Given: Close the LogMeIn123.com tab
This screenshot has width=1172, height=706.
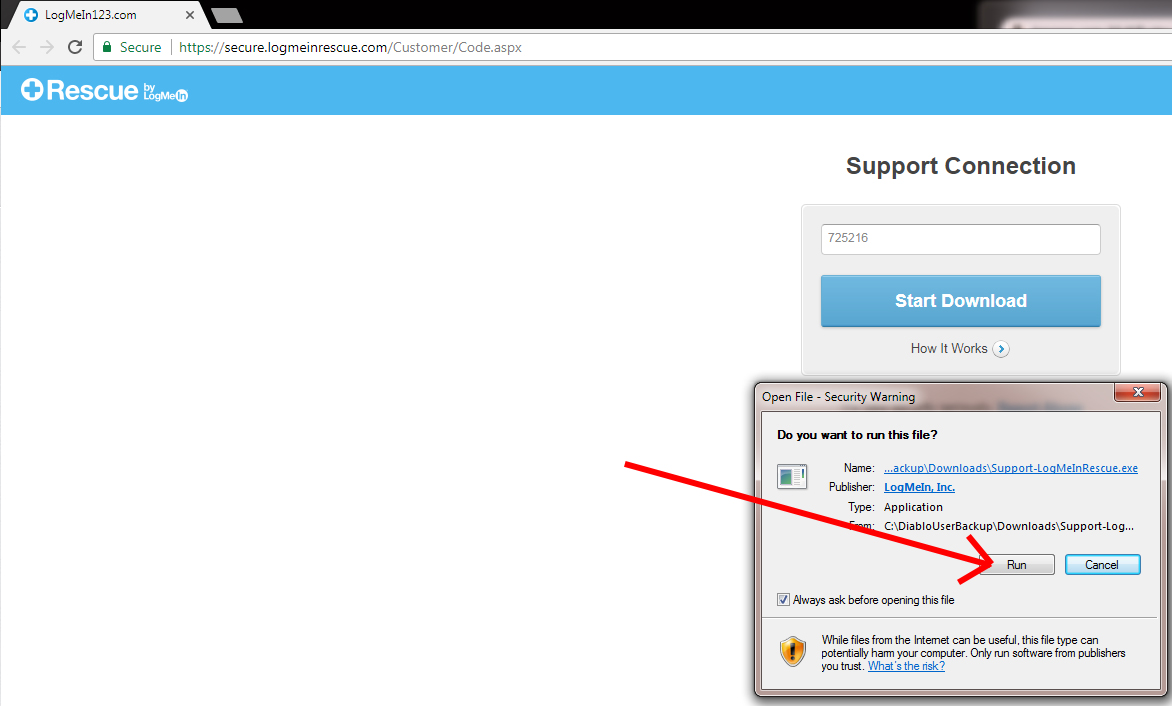Looking at the screenshot, I should 190,15.
